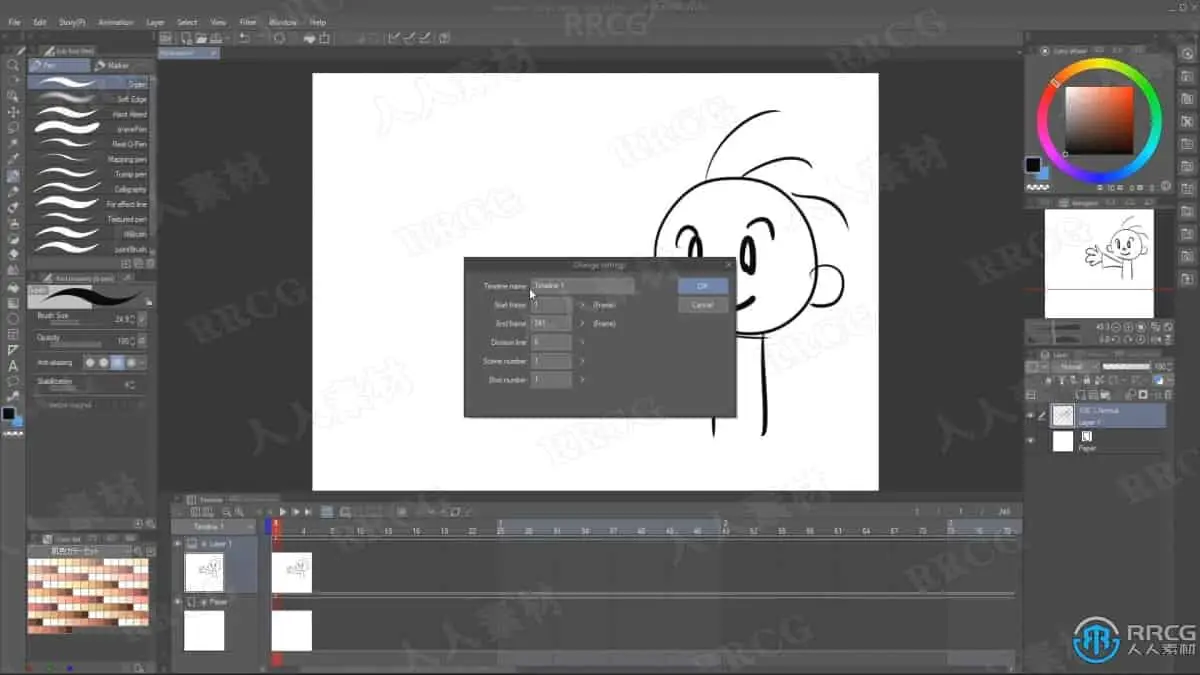Image resolution: width=1200 pixels, height=675 pixels.
Task: Click the Clip Studio launcher icon
Action: click(167, 38)
